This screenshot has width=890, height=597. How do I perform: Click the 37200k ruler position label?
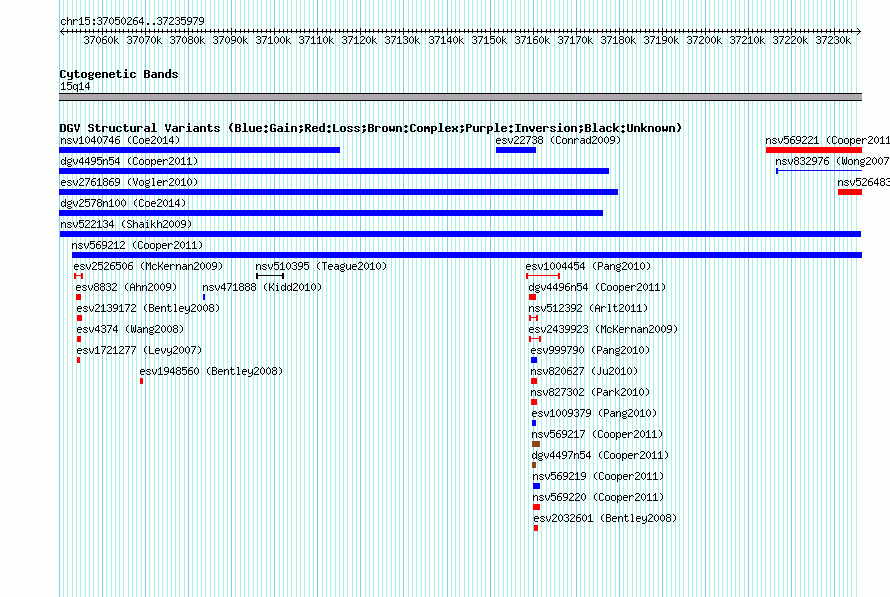tap(704, 40)
